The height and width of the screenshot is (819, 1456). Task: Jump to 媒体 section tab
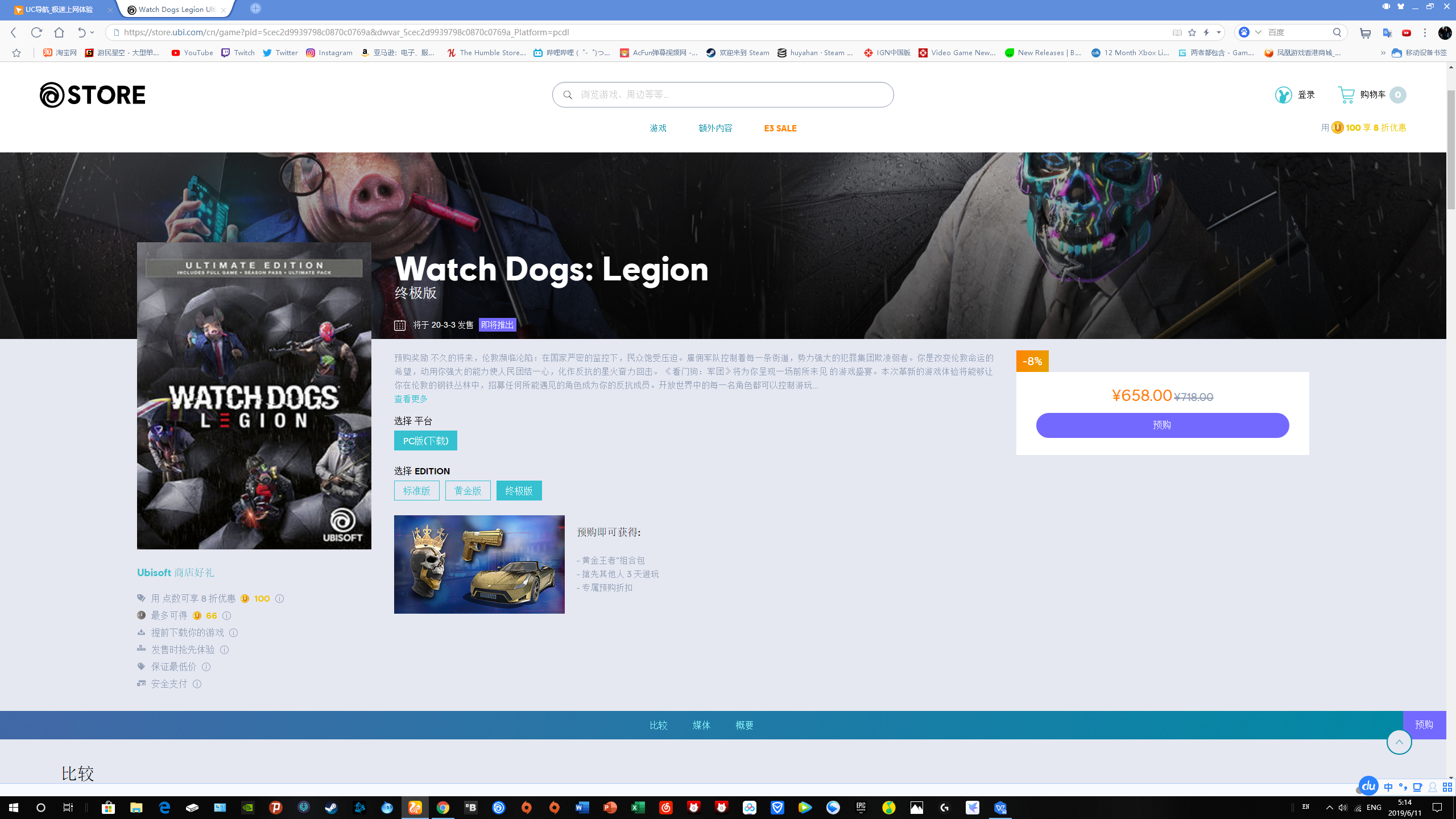701,725
